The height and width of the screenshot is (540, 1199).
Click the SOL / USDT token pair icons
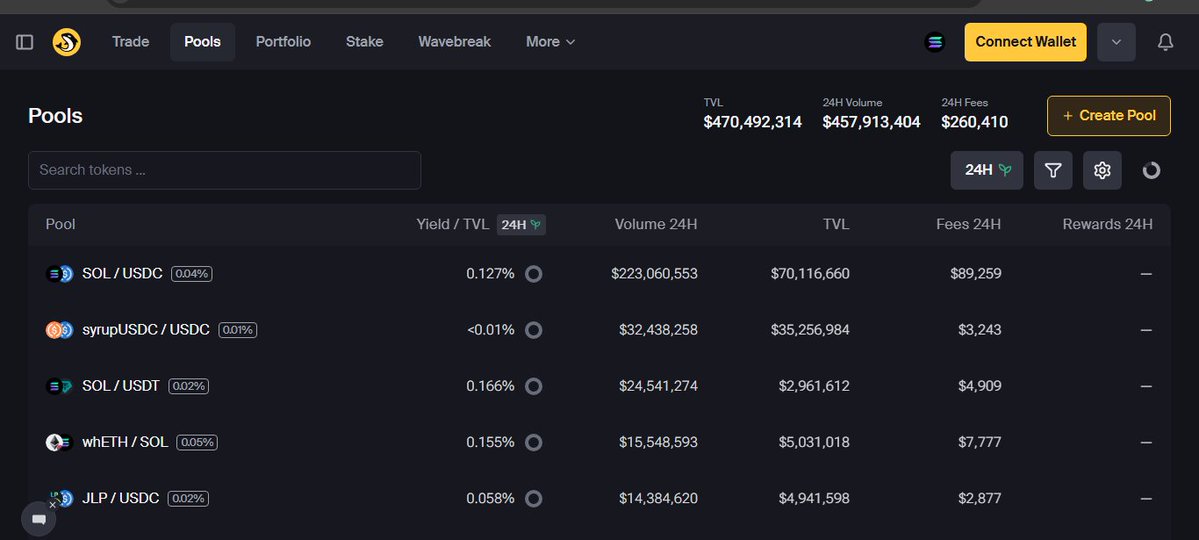click(x=59, y=386)
